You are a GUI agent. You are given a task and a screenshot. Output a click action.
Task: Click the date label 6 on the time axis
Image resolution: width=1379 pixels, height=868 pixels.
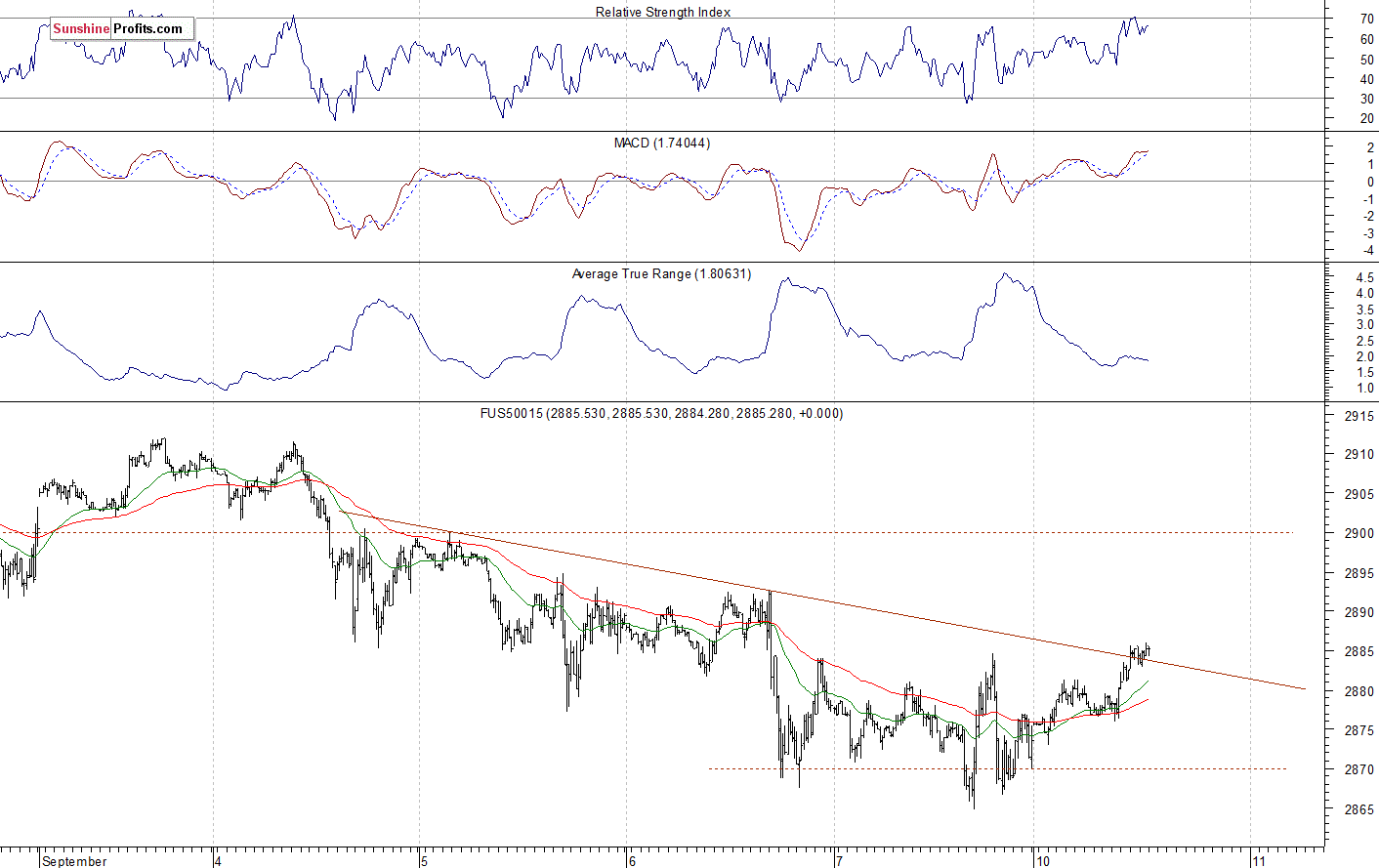click(x=632, y=861)
